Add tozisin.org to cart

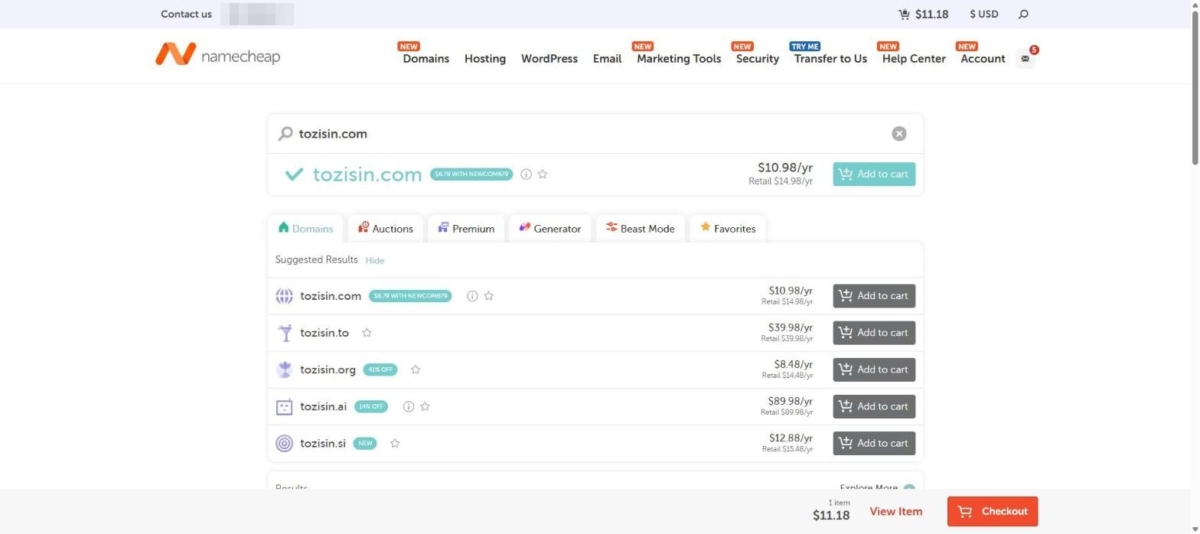click(x=874, y=370)
